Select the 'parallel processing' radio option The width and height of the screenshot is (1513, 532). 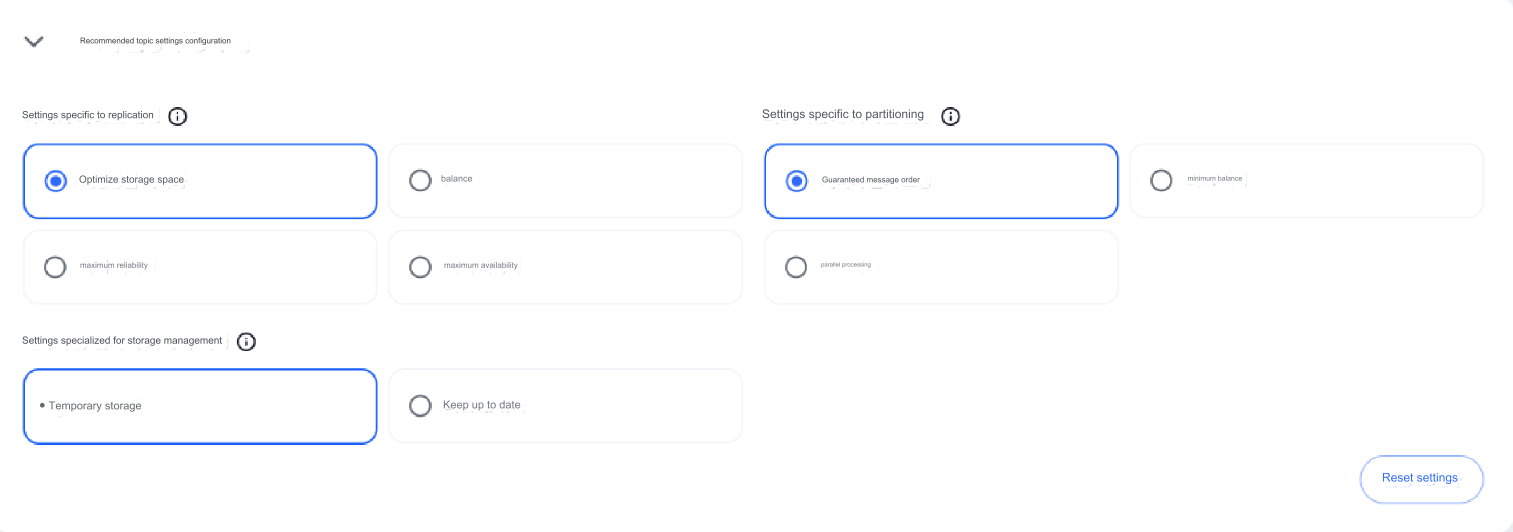coord(796,267)
